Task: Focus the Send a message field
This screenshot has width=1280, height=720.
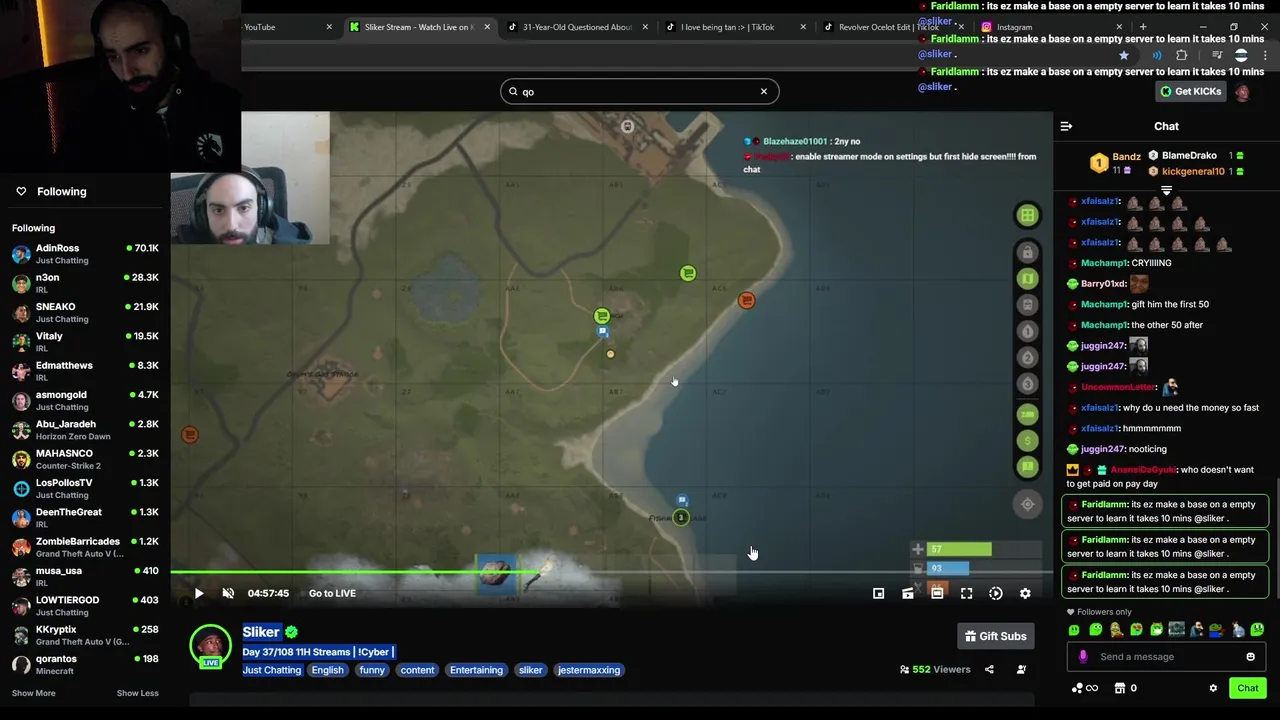Action: tap(1166, 657)
